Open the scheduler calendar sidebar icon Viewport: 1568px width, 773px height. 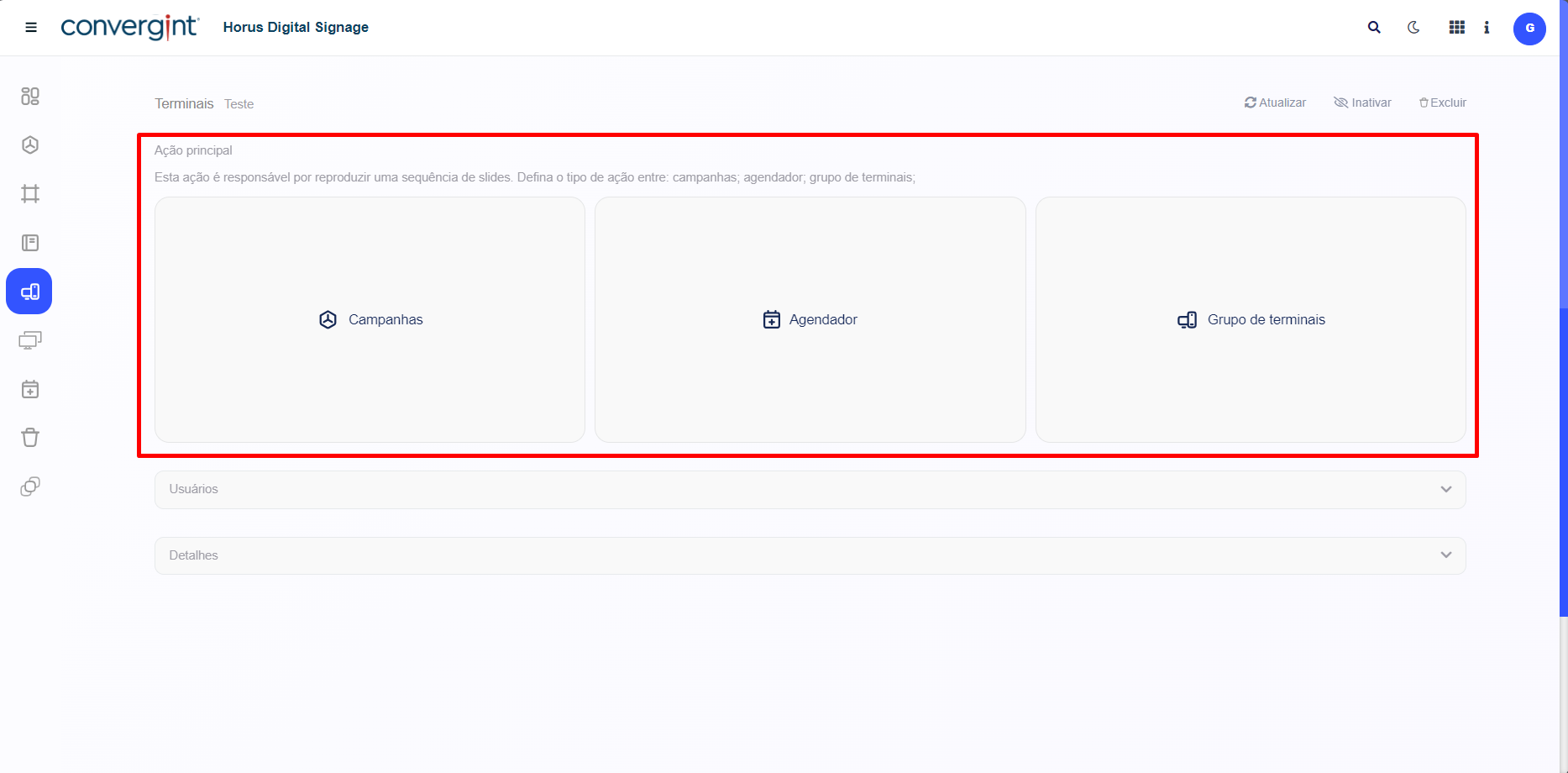(30, 389)
